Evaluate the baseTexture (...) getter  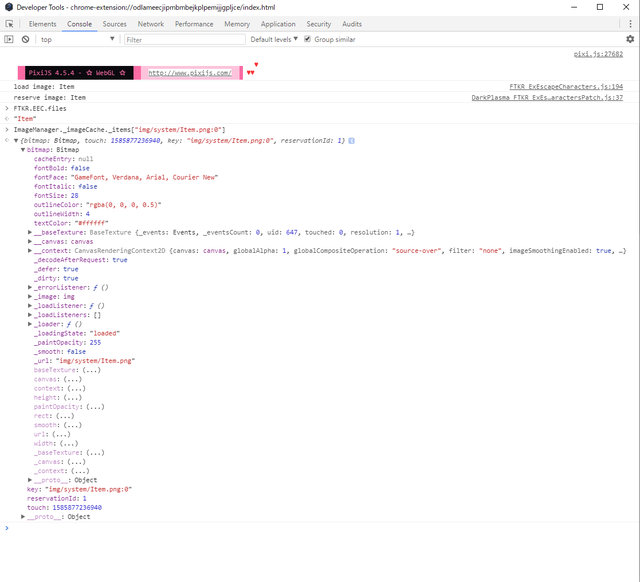91,370
